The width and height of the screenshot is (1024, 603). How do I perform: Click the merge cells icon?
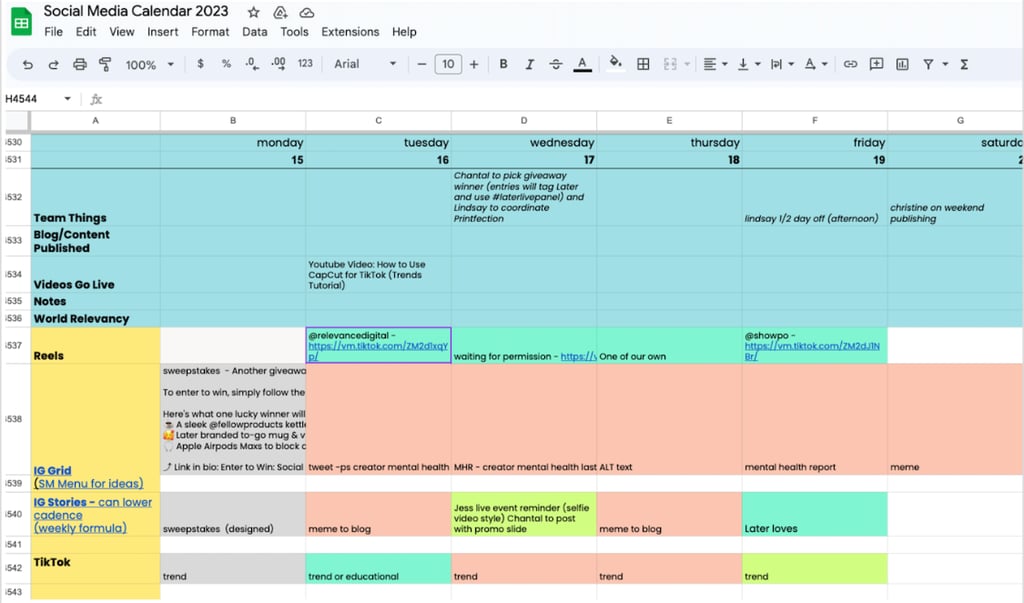pos(670,64)
